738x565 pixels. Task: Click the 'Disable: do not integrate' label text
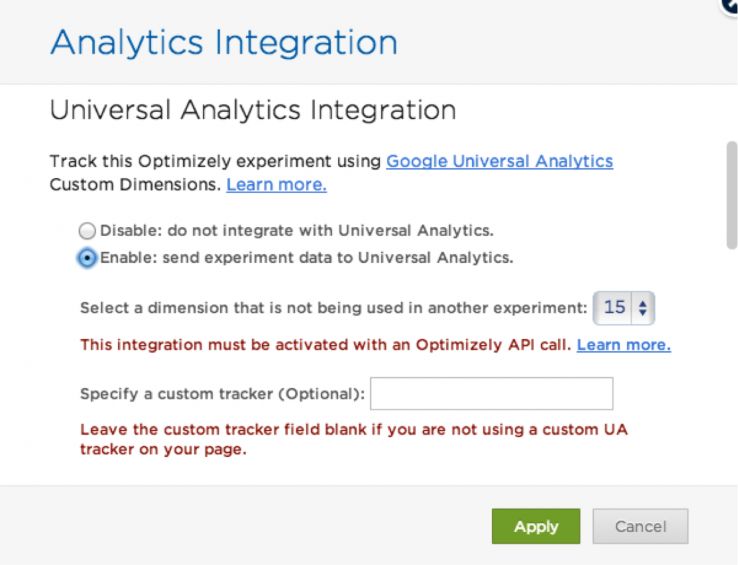click(x=296, y=228)
